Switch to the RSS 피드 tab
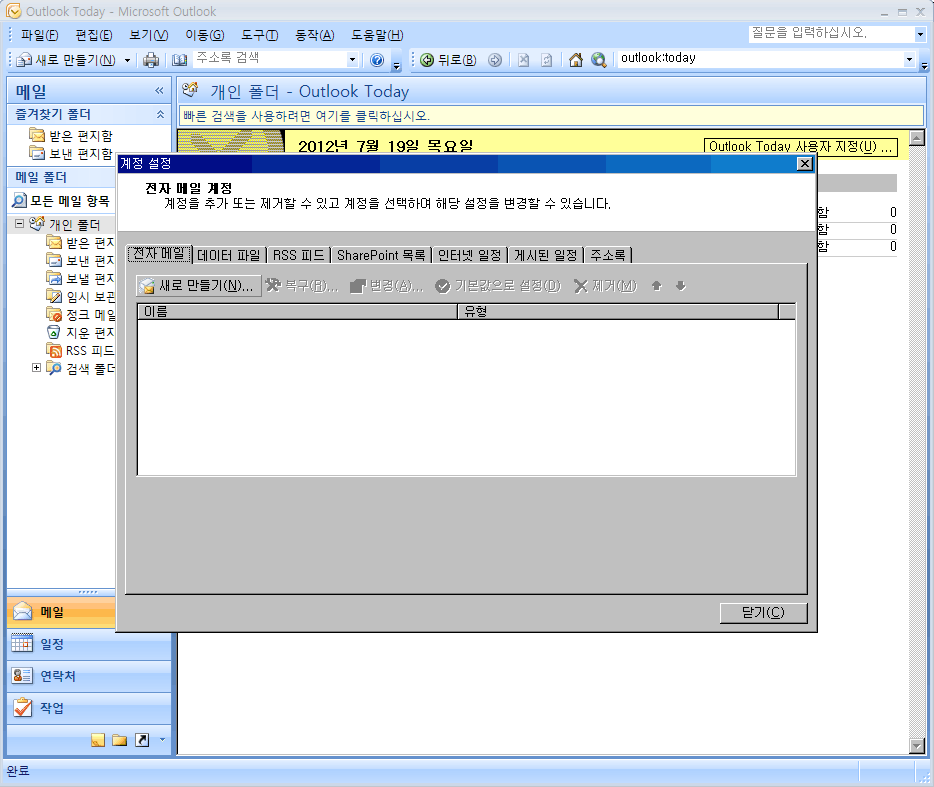 click(x=298, y=255)
